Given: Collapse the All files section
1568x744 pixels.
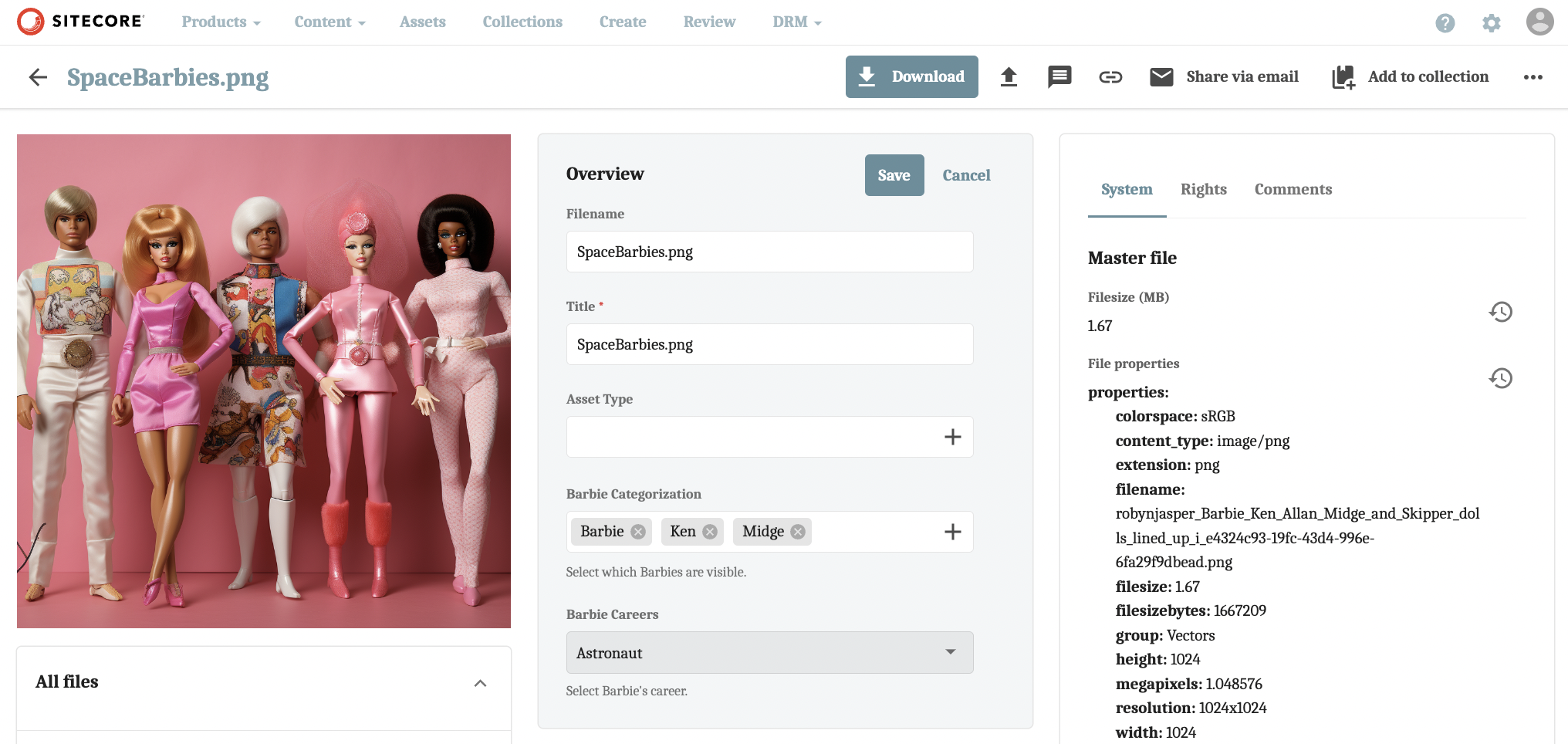Looking at the screenshot, I should click(x=480, y=684).
